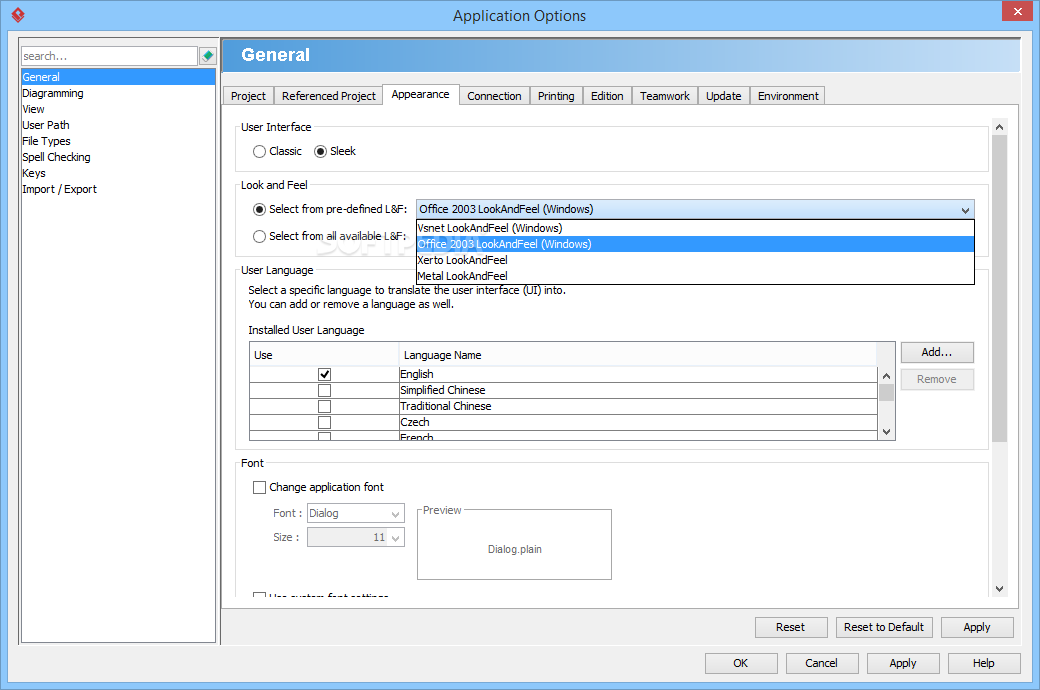Select View in the options list
Viewport: 1040px width, 690px height.
point(119,109)
